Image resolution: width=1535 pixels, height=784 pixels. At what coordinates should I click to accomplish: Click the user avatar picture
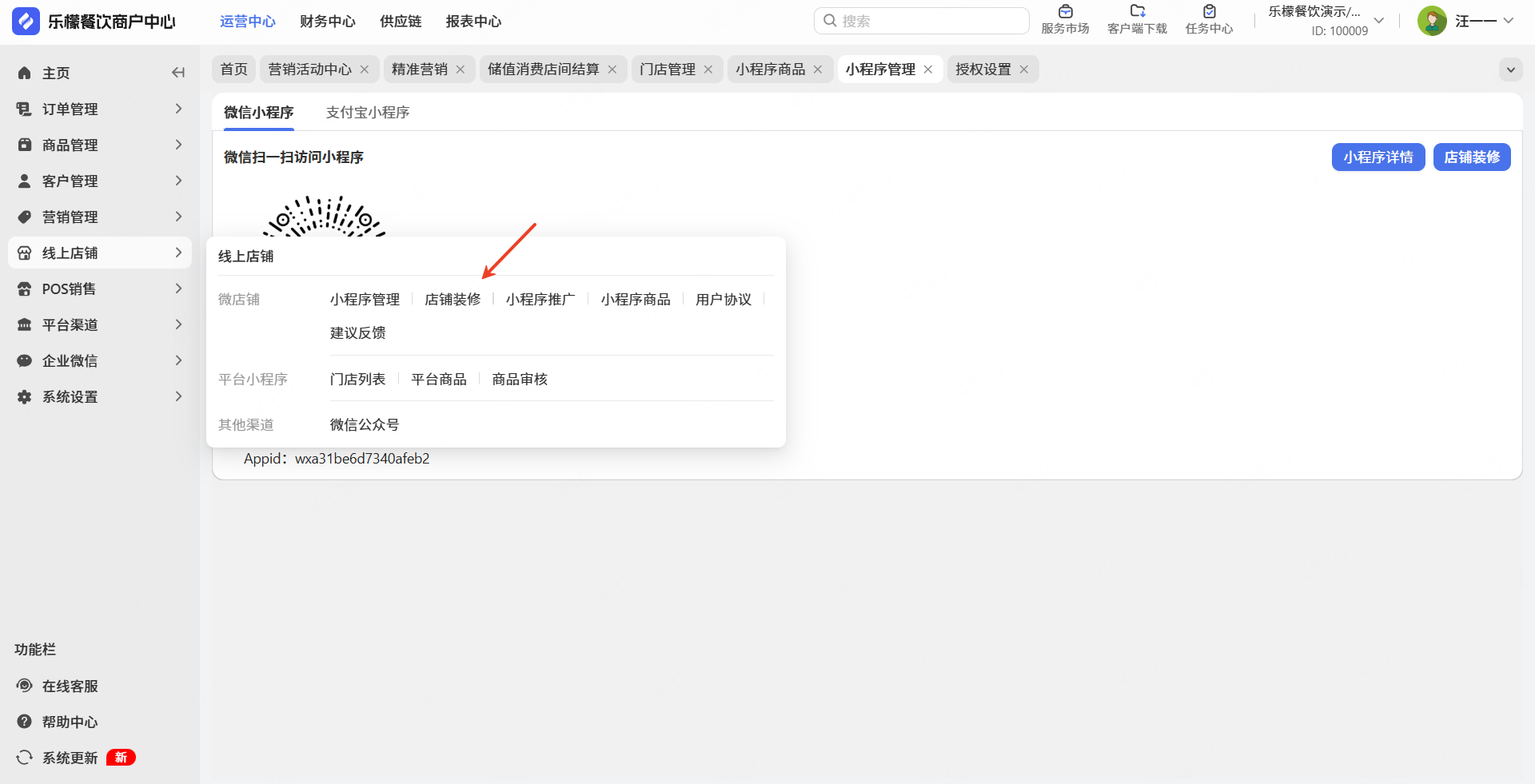pos(1432,21)
